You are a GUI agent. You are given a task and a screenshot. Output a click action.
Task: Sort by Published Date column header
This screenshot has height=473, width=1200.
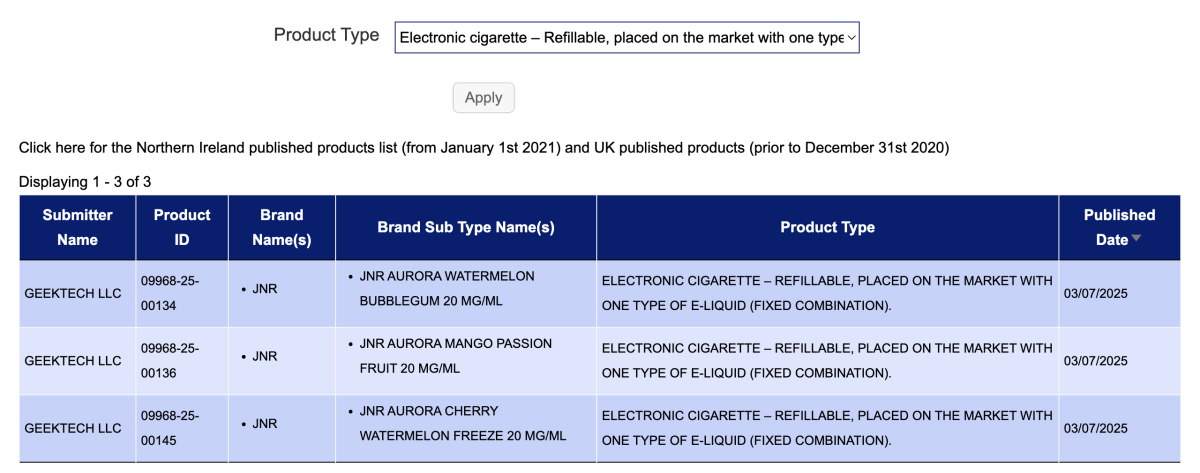click(1119, 227)
